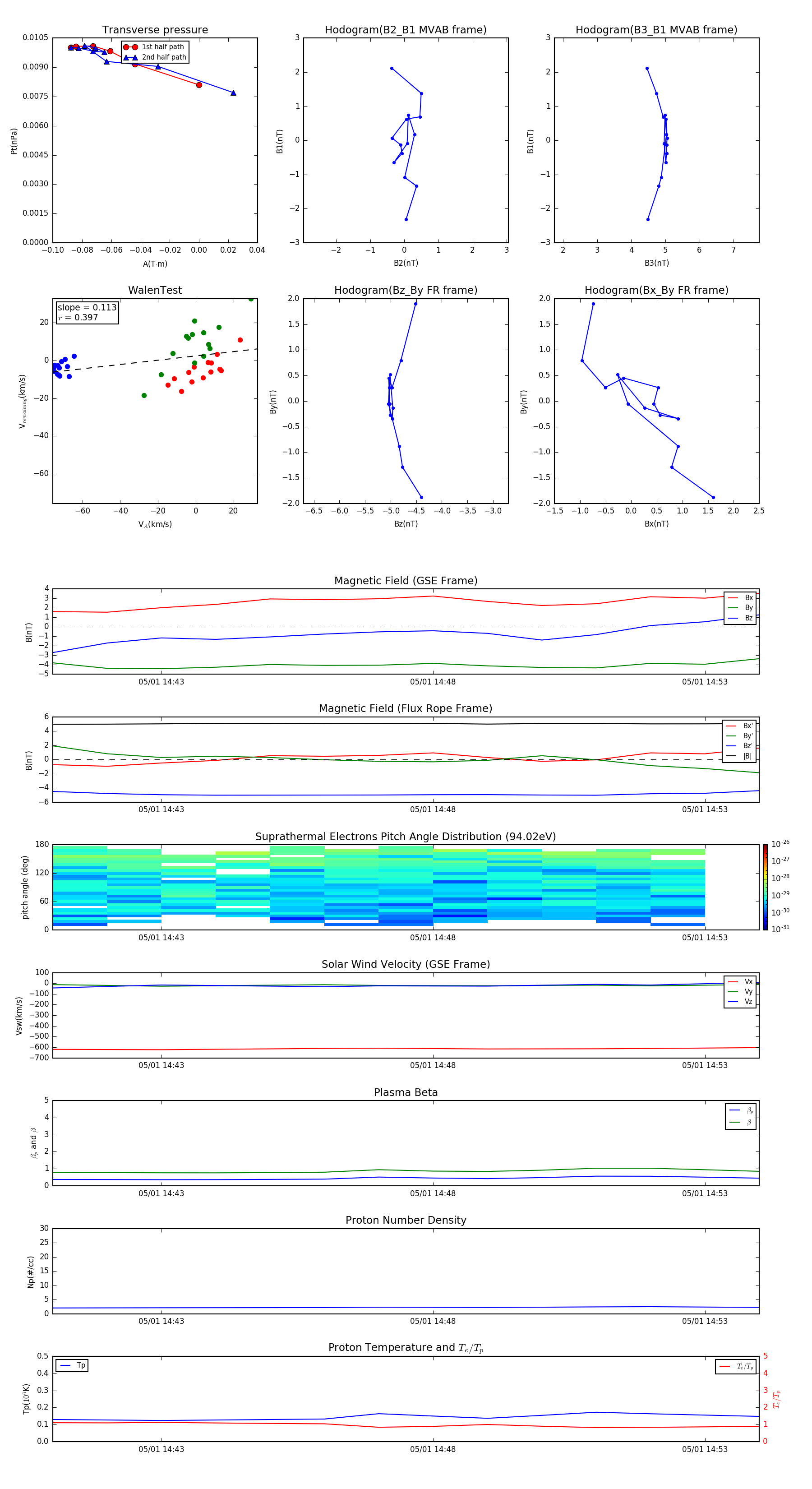Click the 'Hodogram(B3_B1 MVAB frame)' title
Viewport: 812px width, 1489px height.
[656, 30]
